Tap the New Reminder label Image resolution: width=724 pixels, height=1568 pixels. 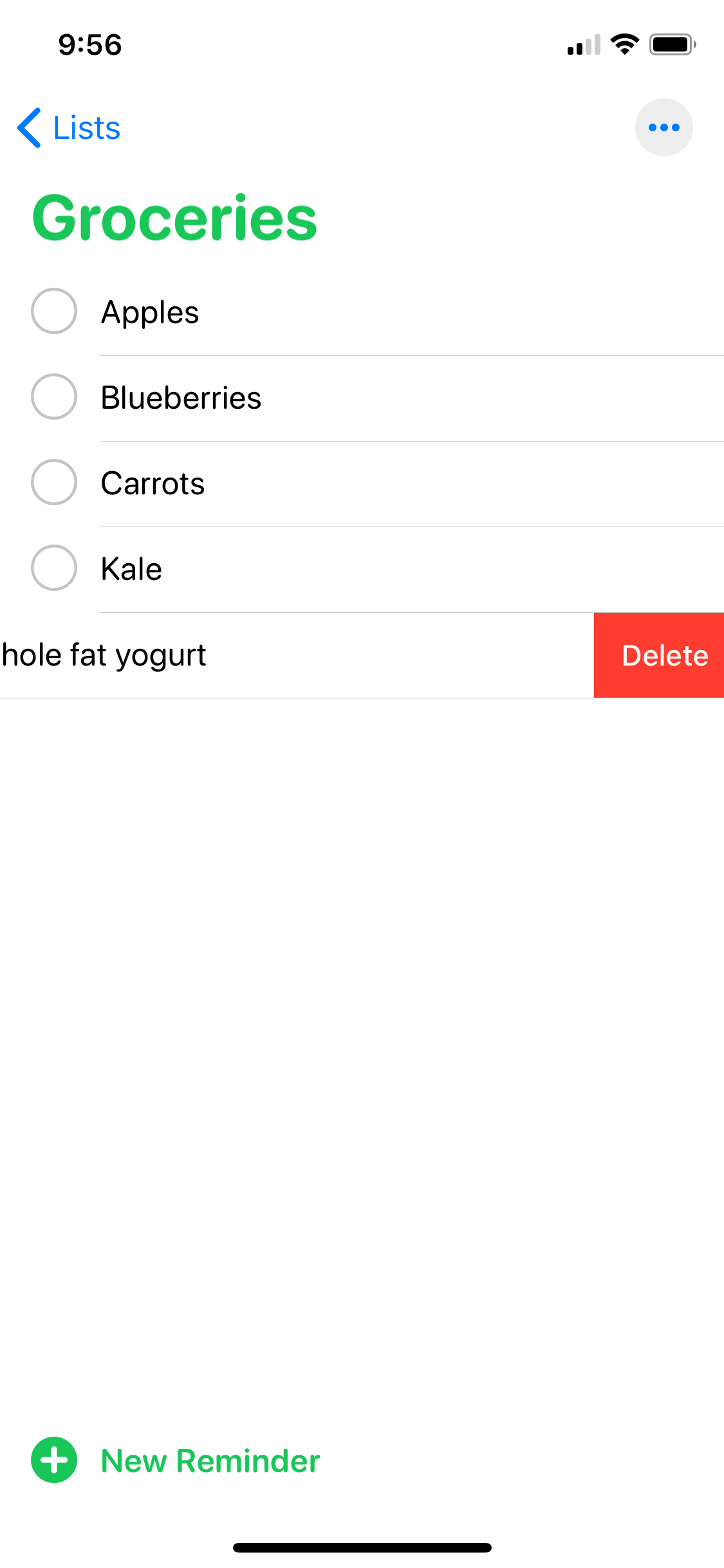click(x=210, y=1461)
